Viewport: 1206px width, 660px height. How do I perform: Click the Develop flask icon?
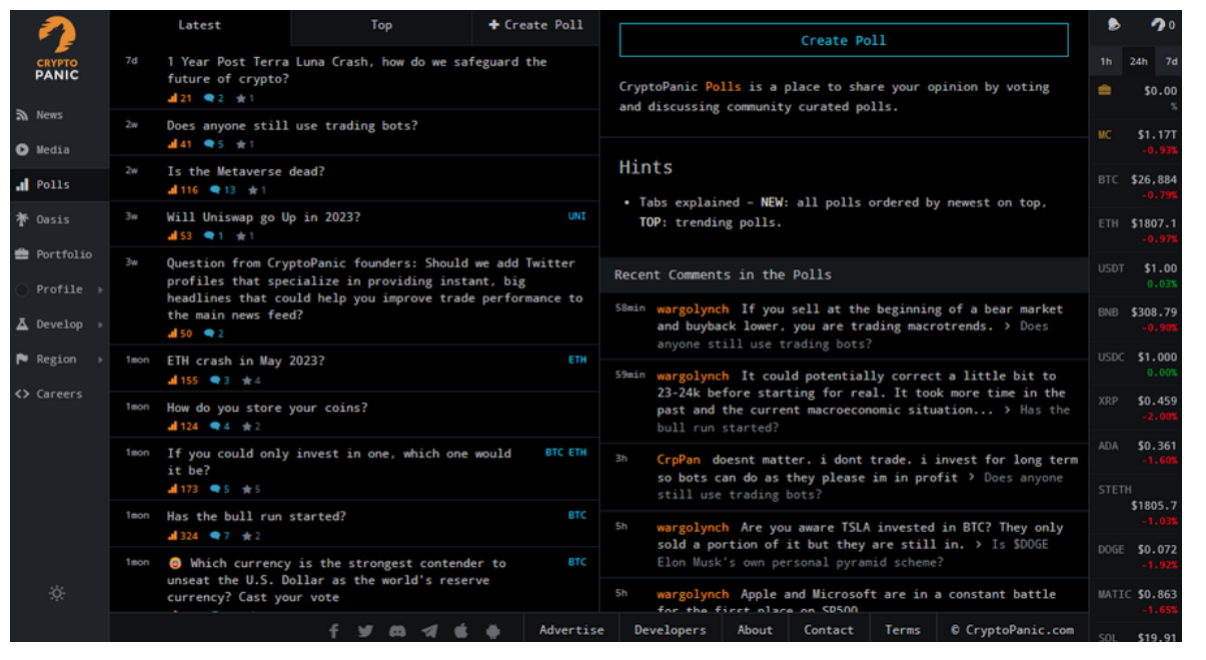(x=22, y=324)
